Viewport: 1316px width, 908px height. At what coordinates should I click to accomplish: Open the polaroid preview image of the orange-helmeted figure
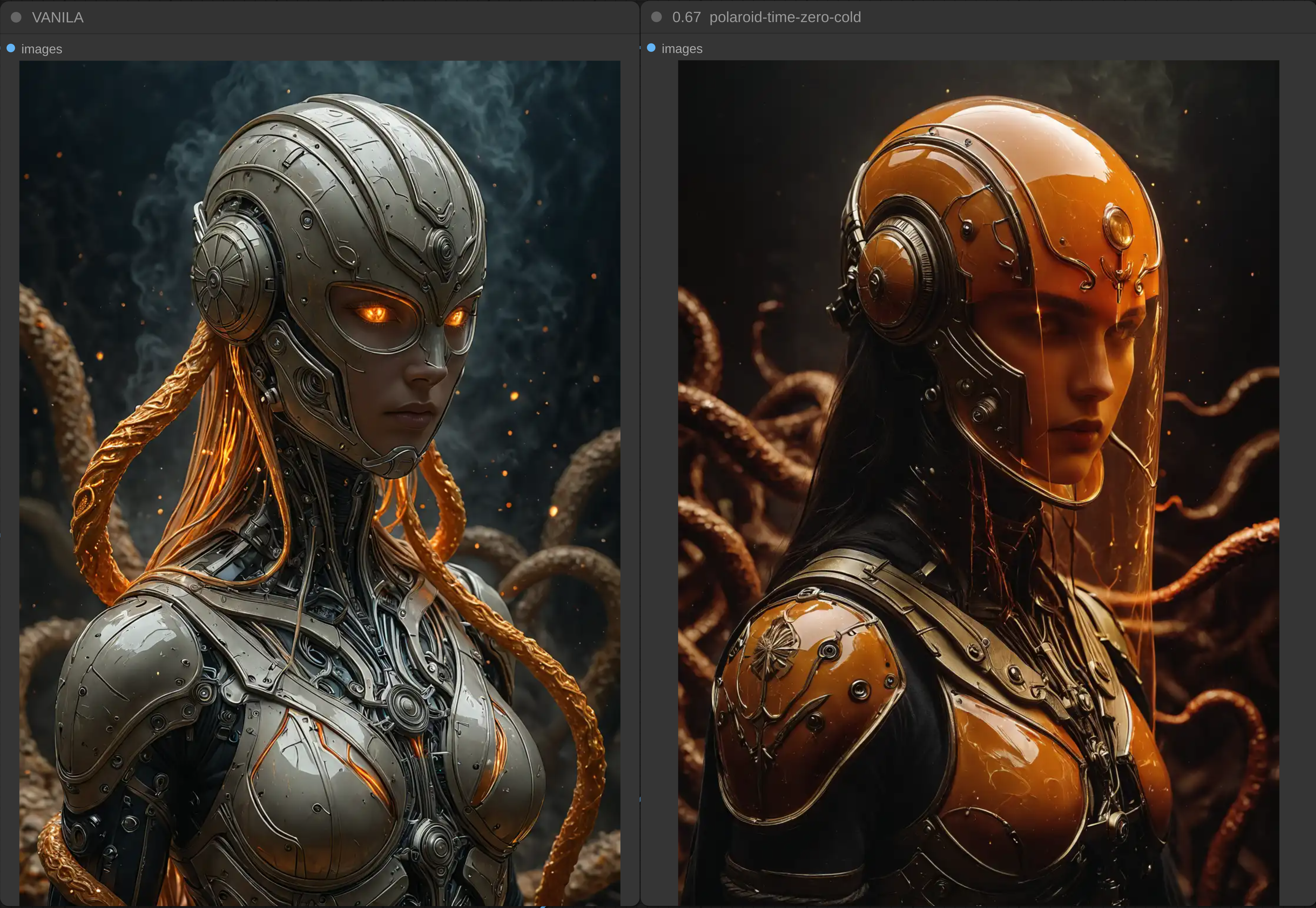pos(978,482)
